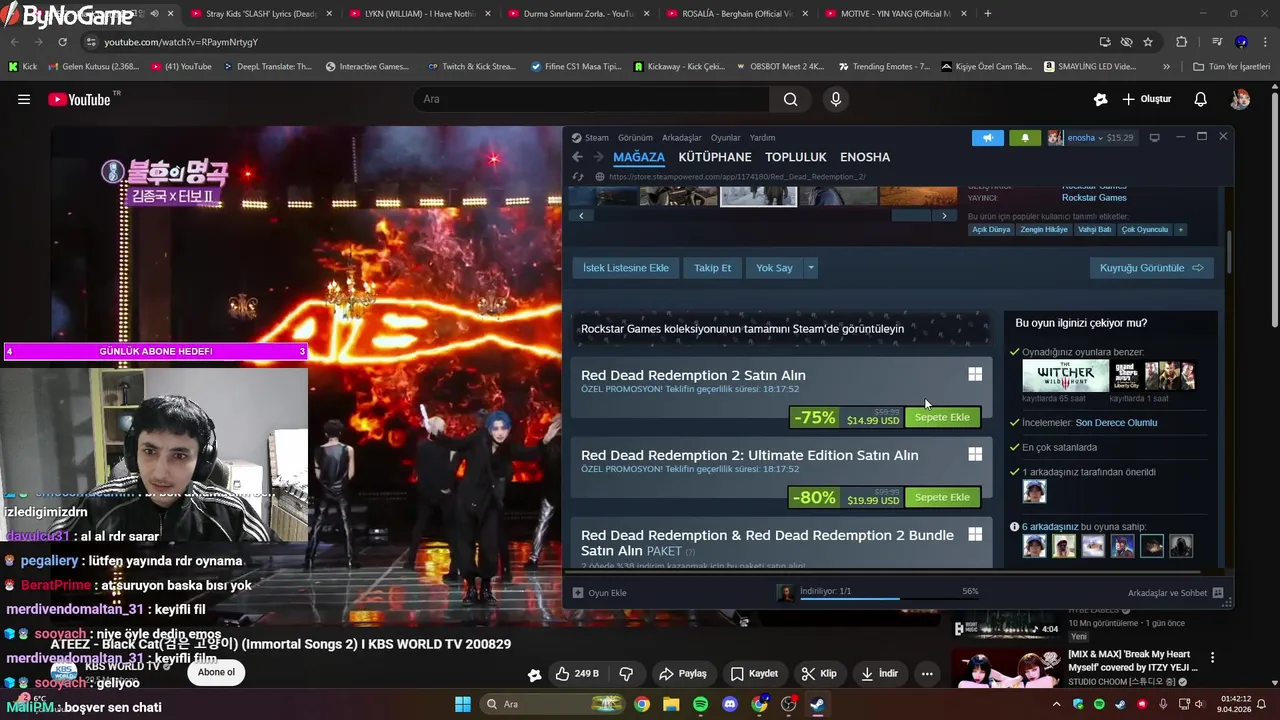Viewport: 1280px width, 720px height.
Task: Add Ultimate Edition to cart (Sepete Ekle)
Action: pos(942,497)
